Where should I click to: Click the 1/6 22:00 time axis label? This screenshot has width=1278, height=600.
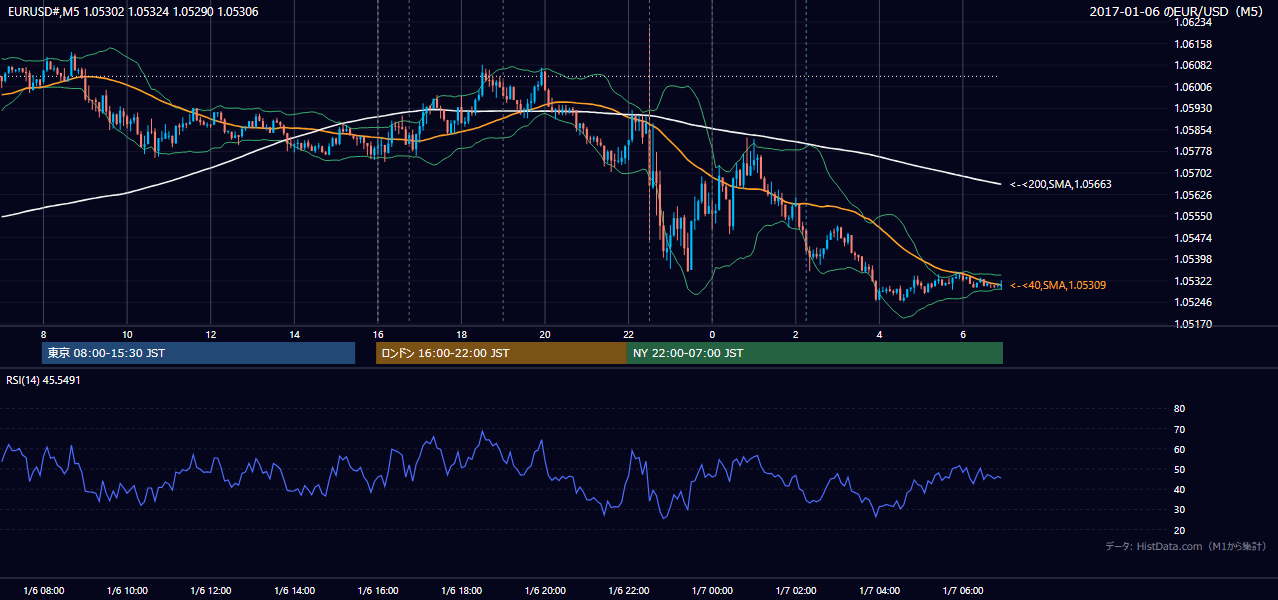tap(628, 590)
